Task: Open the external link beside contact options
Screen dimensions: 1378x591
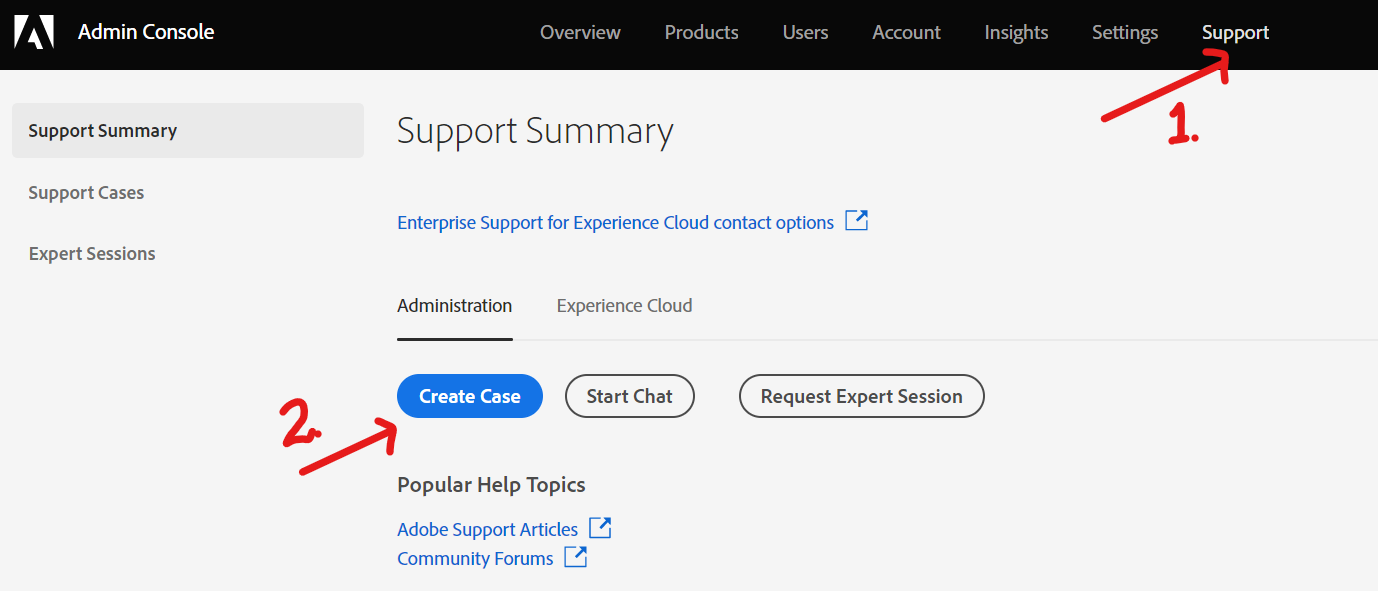Action: (856, 221)
